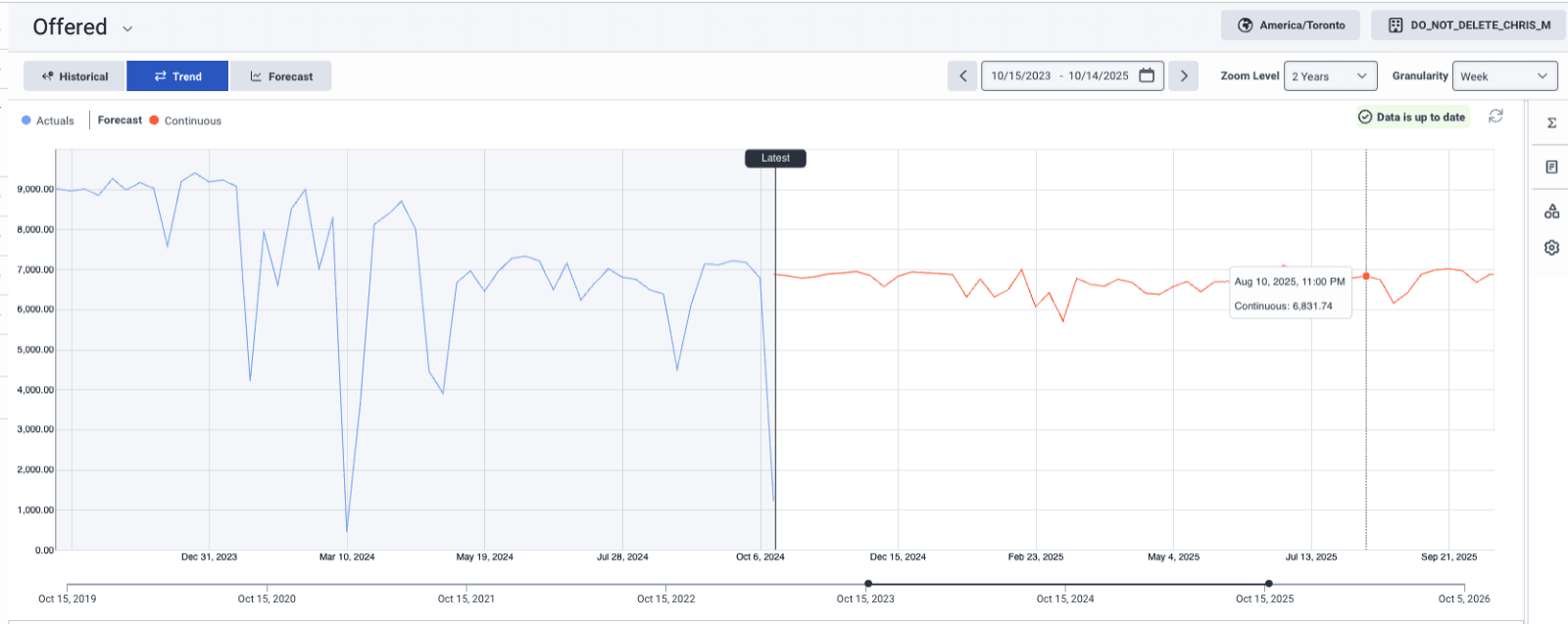This screenshot has width=1568, height=624.
Task: Click the left handle of timeline range slider
Action: [868, 584]
